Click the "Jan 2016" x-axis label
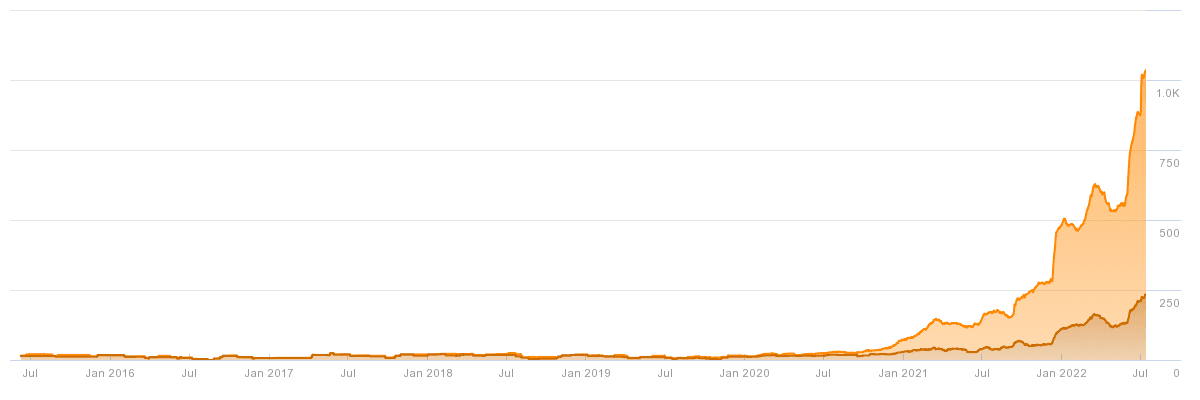Image resolution: width=1200 pixels, height=400 pixels. tap(109, 373)
